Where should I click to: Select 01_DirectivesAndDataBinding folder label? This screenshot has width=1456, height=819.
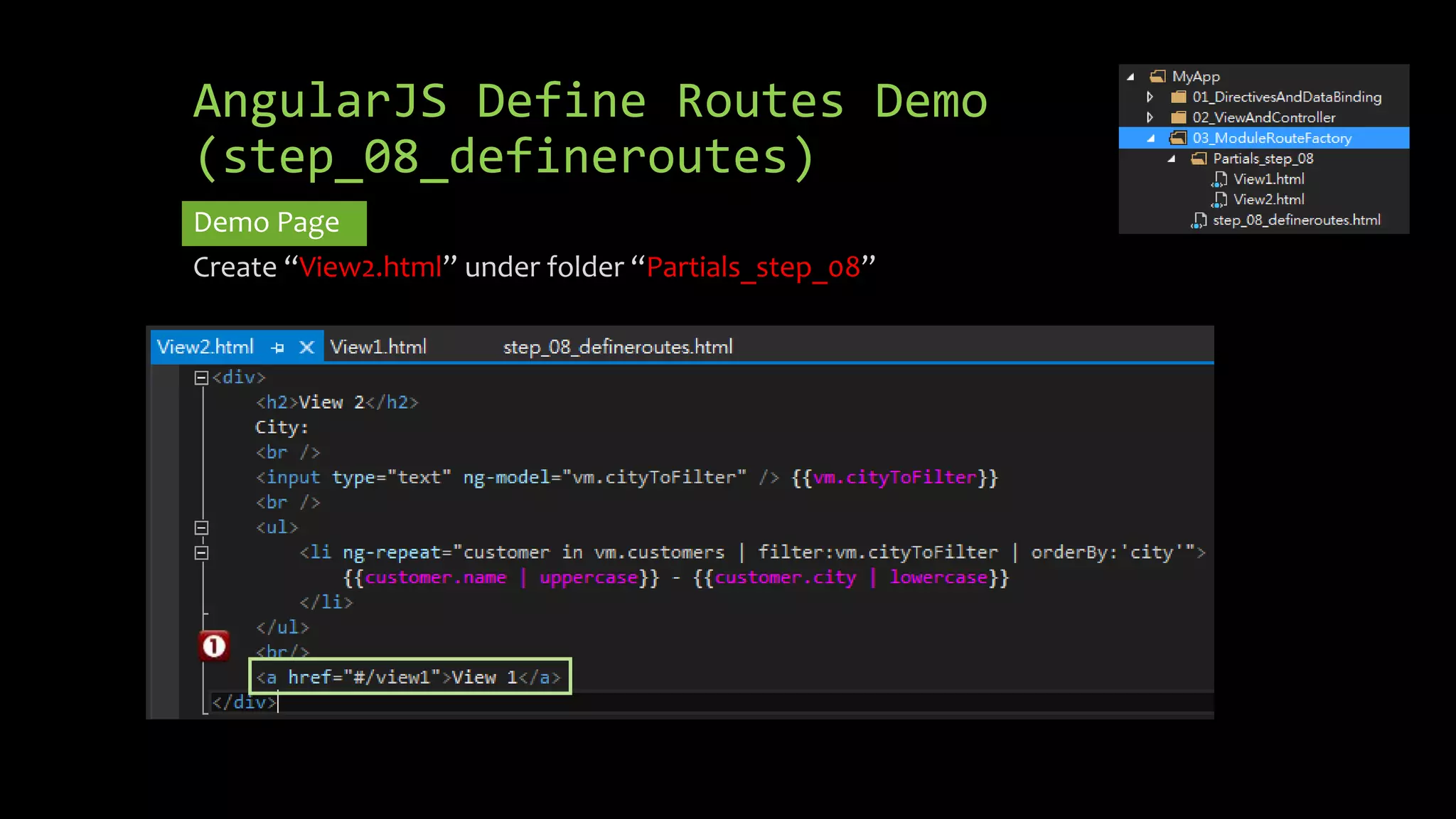point(1287,97)
